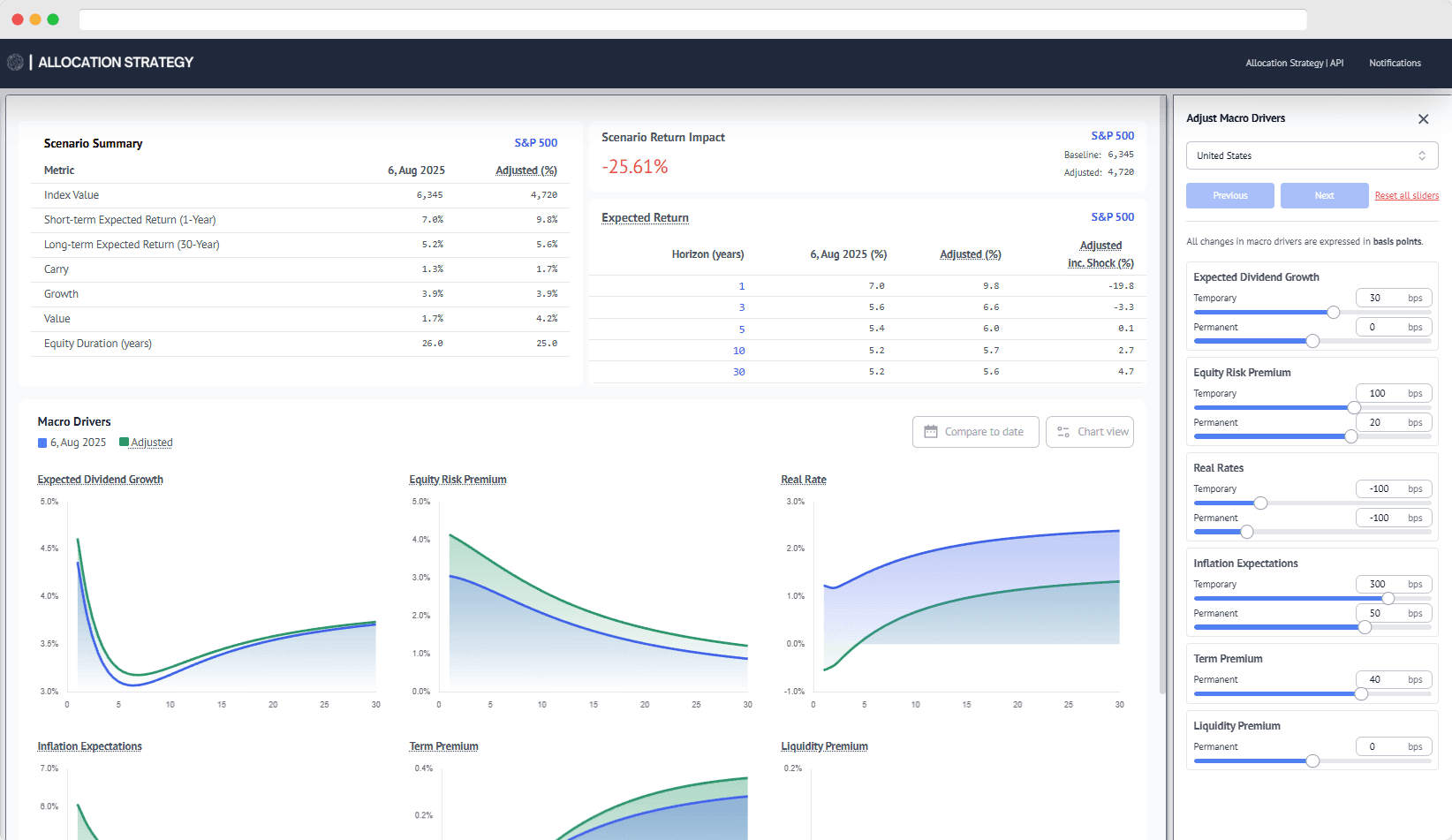This screenshot has height=840, width=1452.
Task: Click the Real Rate chart title
Action: (803, 480)
